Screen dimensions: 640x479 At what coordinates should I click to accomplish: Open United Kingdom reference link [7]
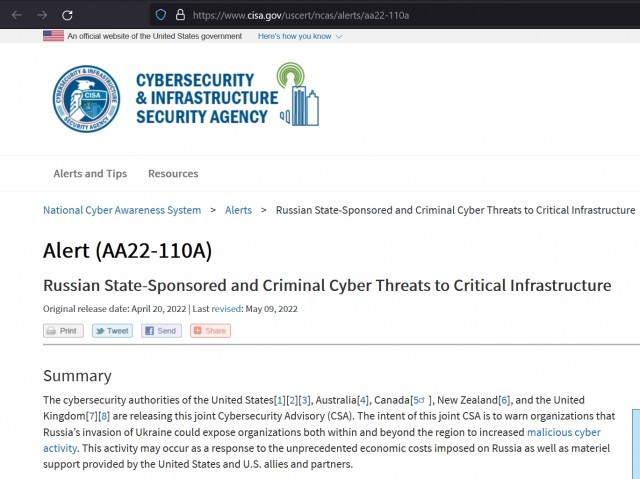click(92, 416)
